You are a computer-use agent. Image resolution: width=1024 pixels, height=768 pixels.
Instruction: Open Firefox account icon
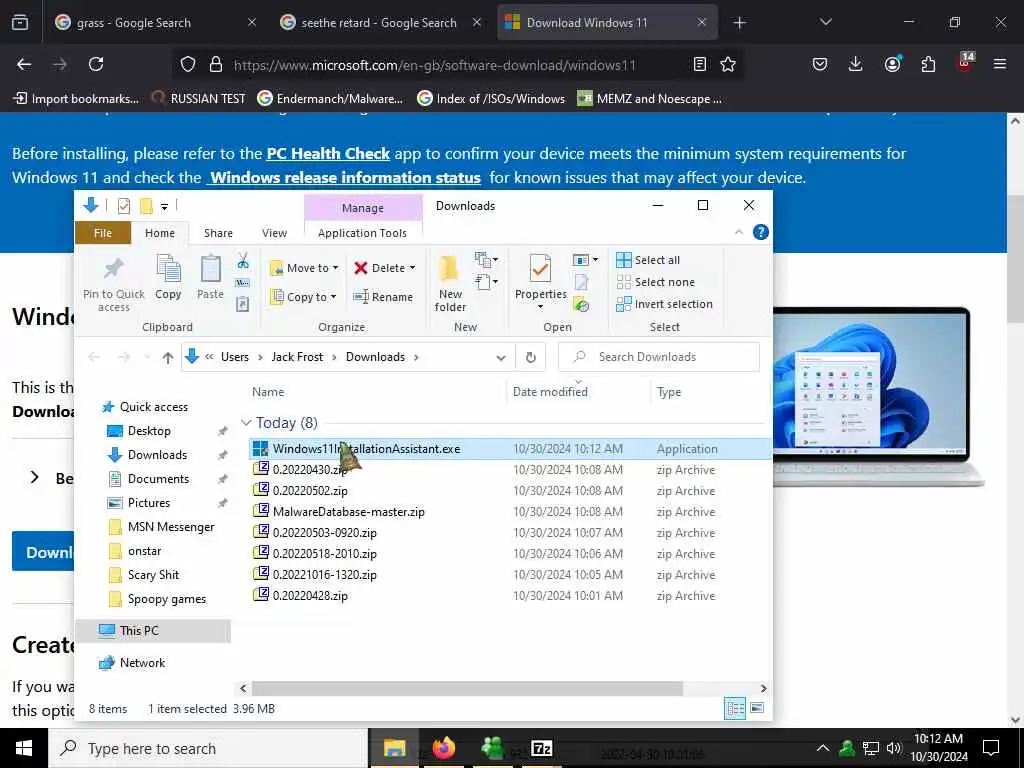pyautogui.click(x=892, y=64)
